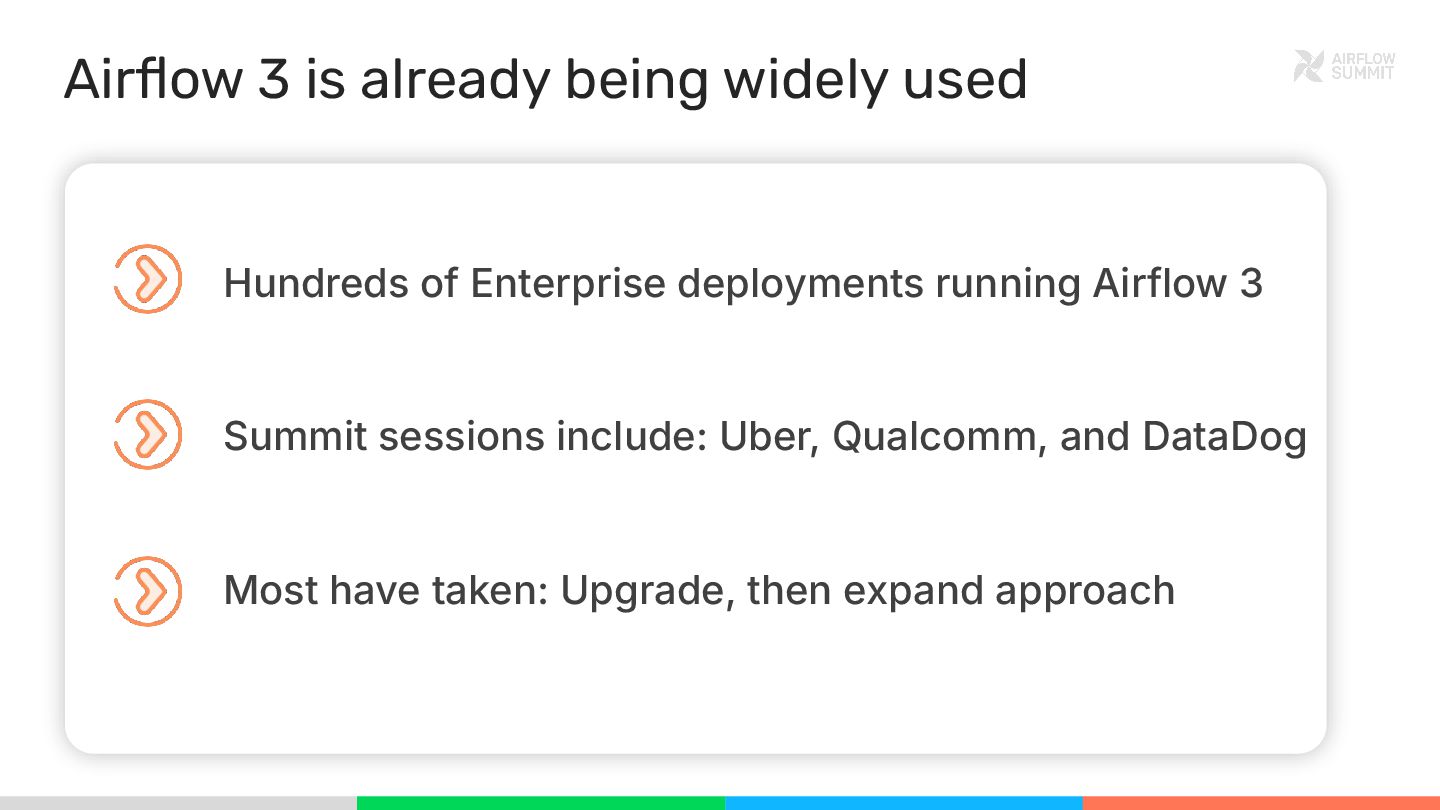Click the chevron icon beside Most have taken

click(x=147, y=591)
